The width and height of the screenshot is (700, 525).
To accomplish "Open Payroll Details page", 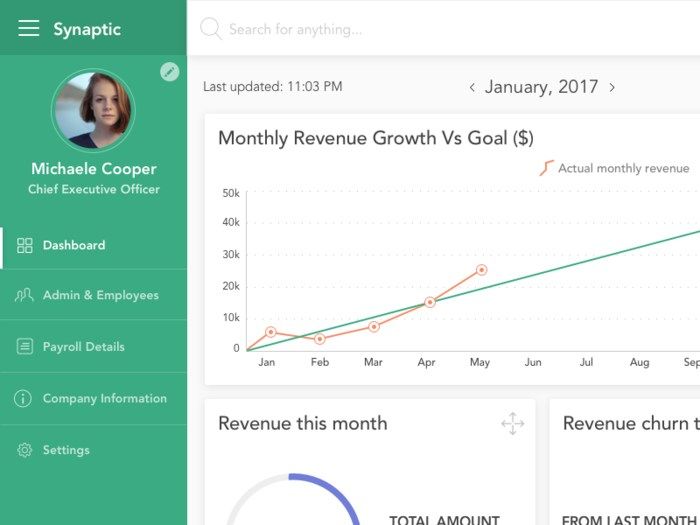I will tap(93, 346).
